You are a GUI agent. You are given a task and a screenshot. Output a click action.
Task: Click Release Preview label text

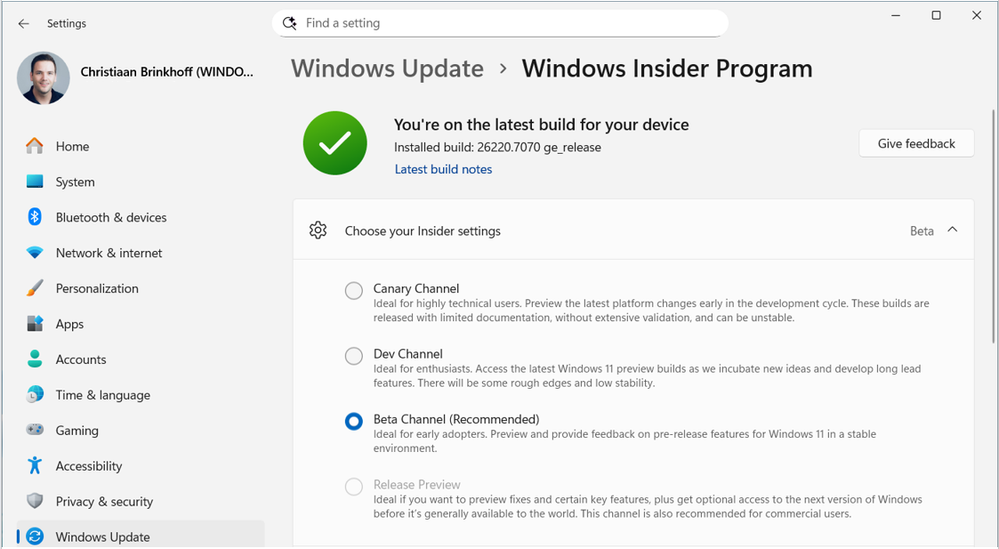417,484
